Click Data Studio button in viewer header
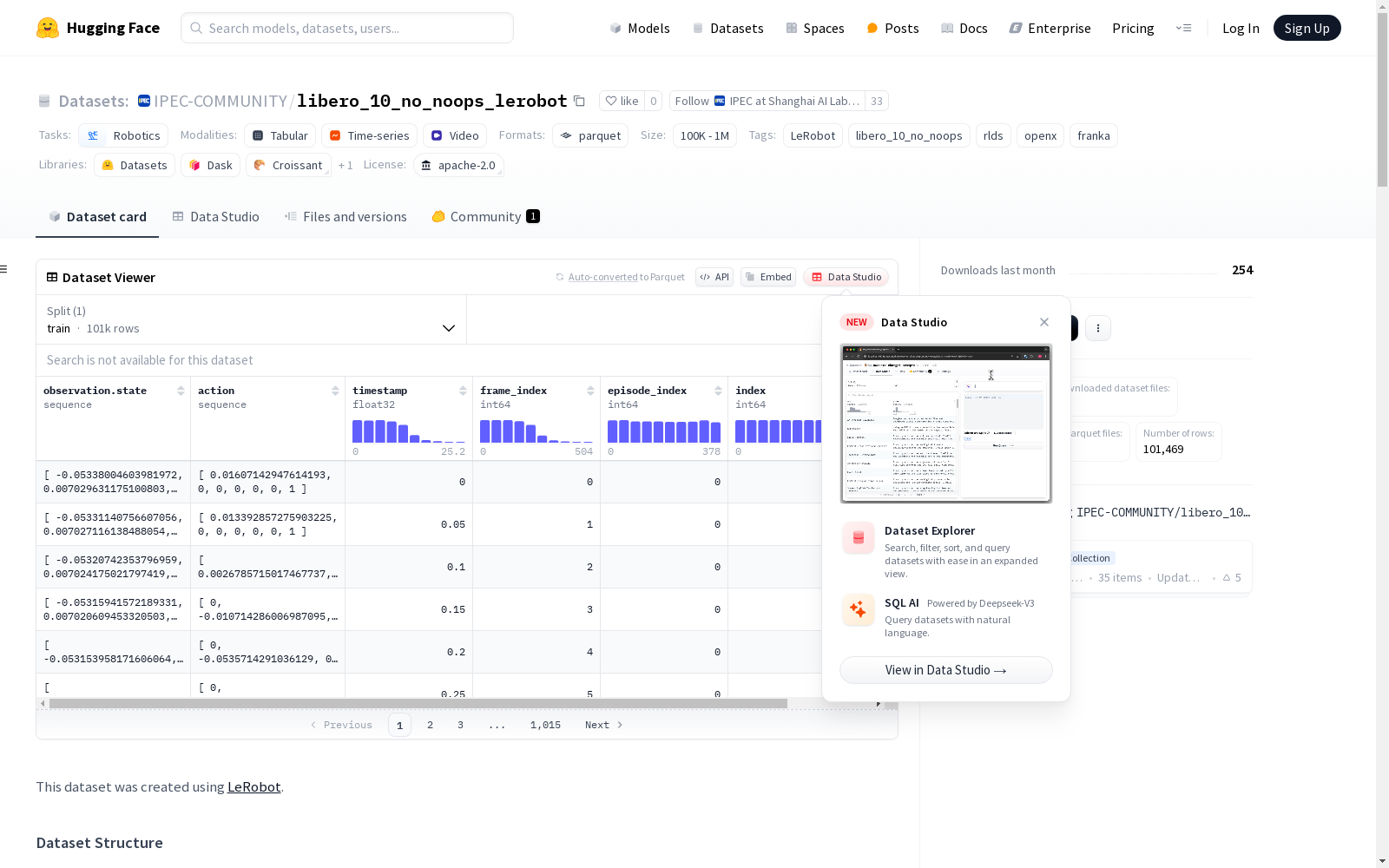This screenshot has height=868, width=1389. tap(846, 277)
